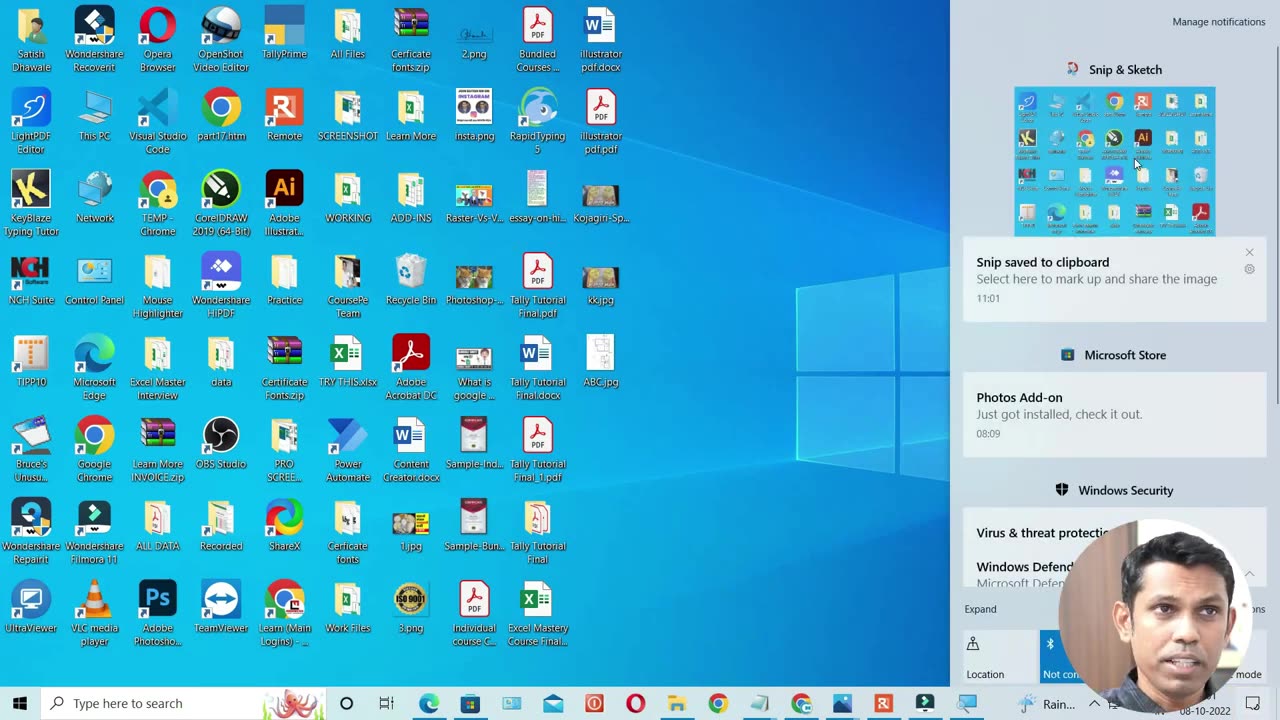Open the Photos Add-on notification

coord(1115,415)
